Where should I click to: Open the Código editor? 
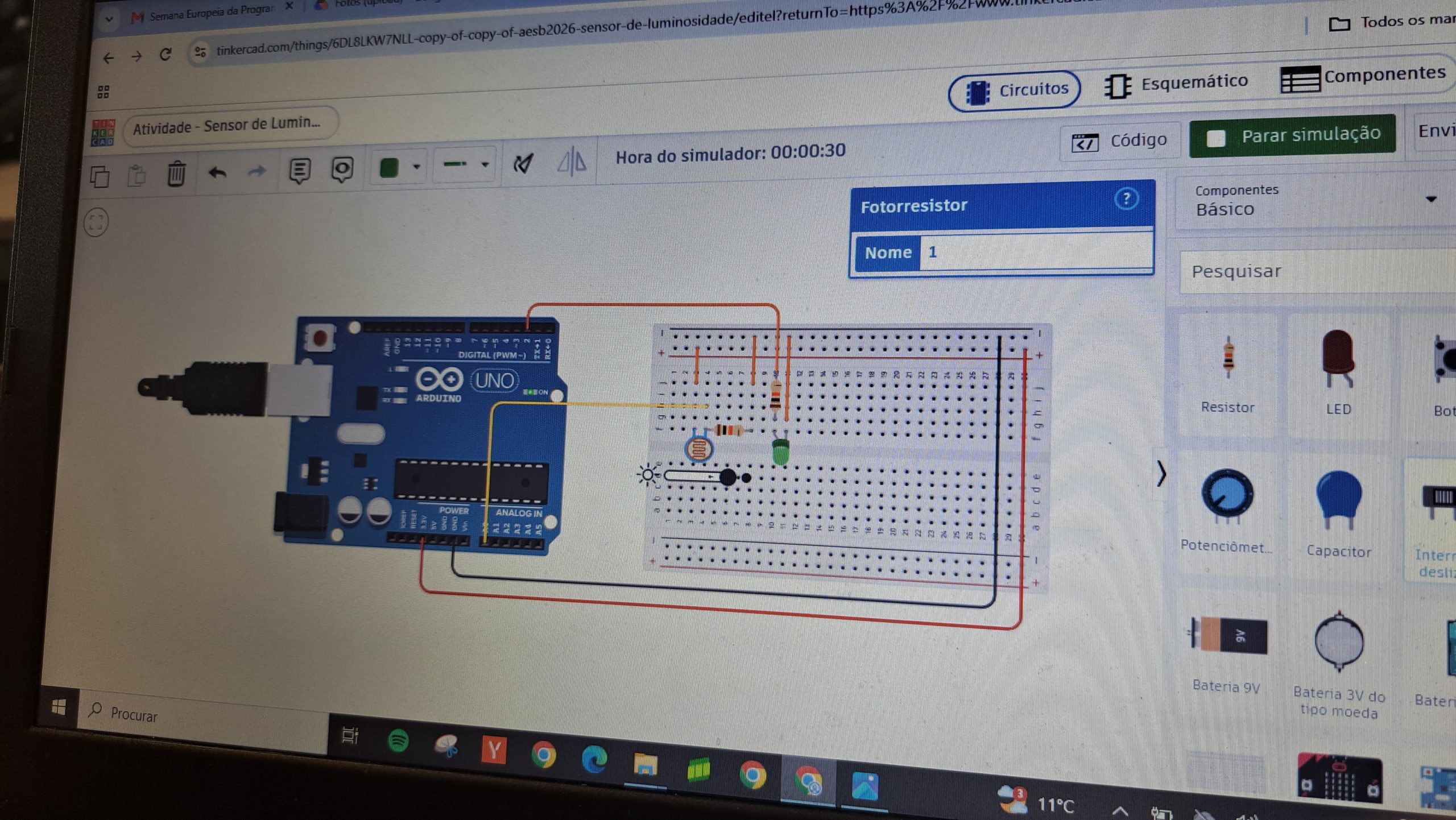[x=1119, y=140]
